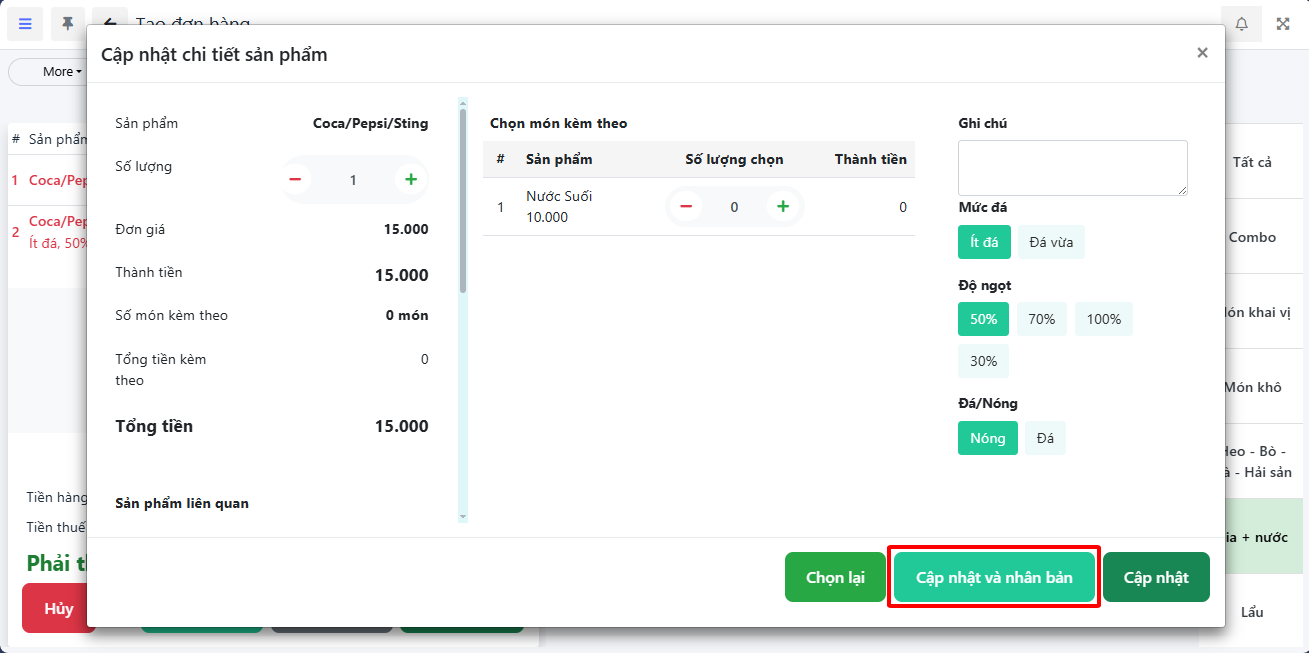Choose Đá vừa ice level
The image size is (1309, 653).
1051,242
